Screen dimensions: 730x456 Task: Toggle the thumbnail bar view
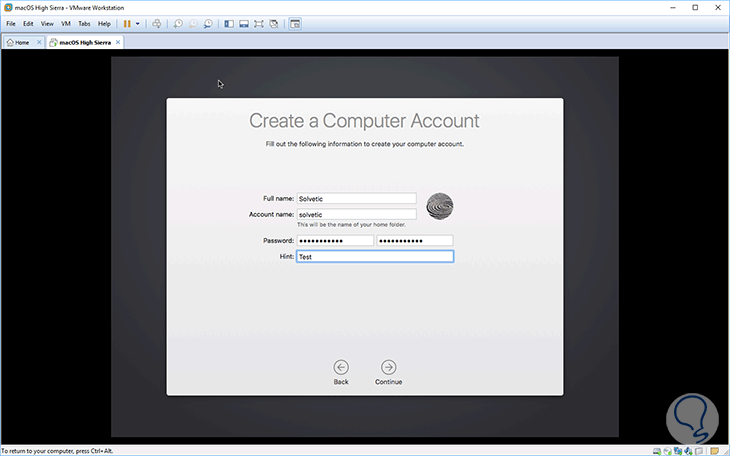click(x=243, y=24)
